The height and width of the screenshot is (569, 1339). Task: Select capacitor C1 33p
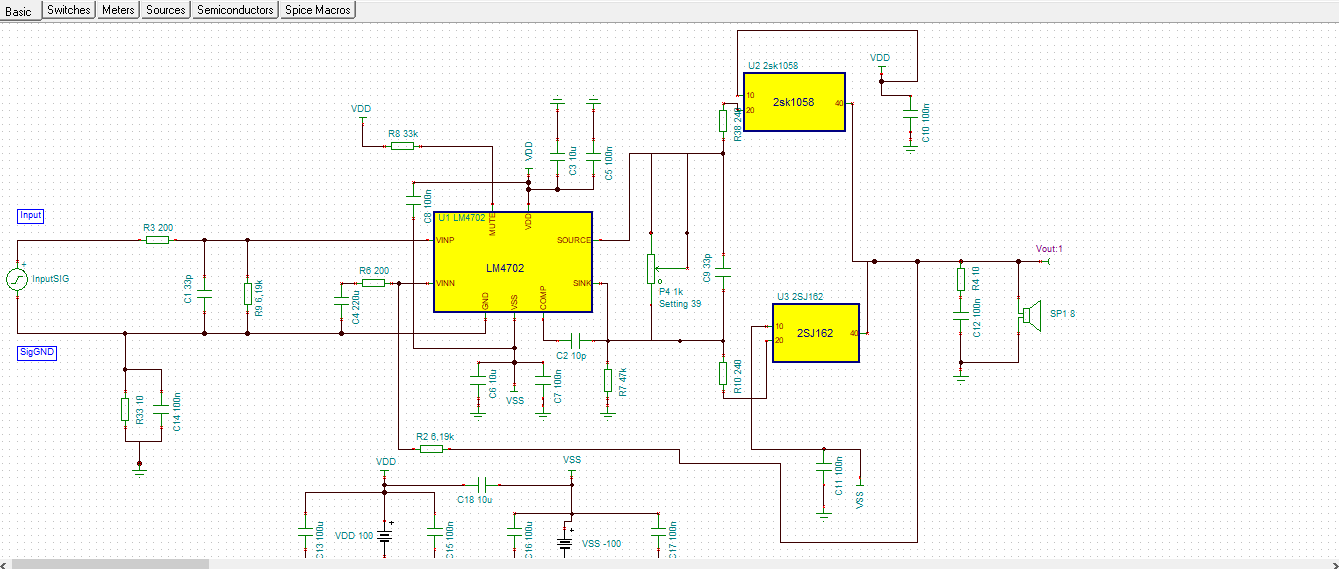tap(204, 294)
